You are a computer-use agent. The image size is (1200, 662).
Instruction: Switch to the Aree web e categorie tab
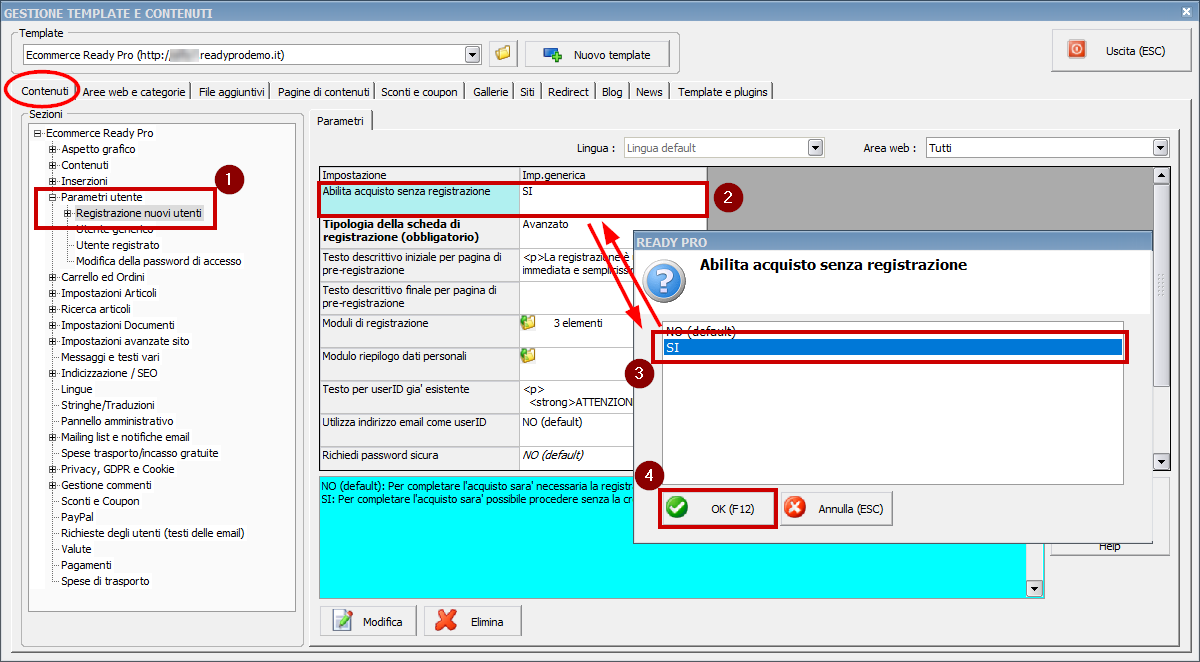coord(134,92)
